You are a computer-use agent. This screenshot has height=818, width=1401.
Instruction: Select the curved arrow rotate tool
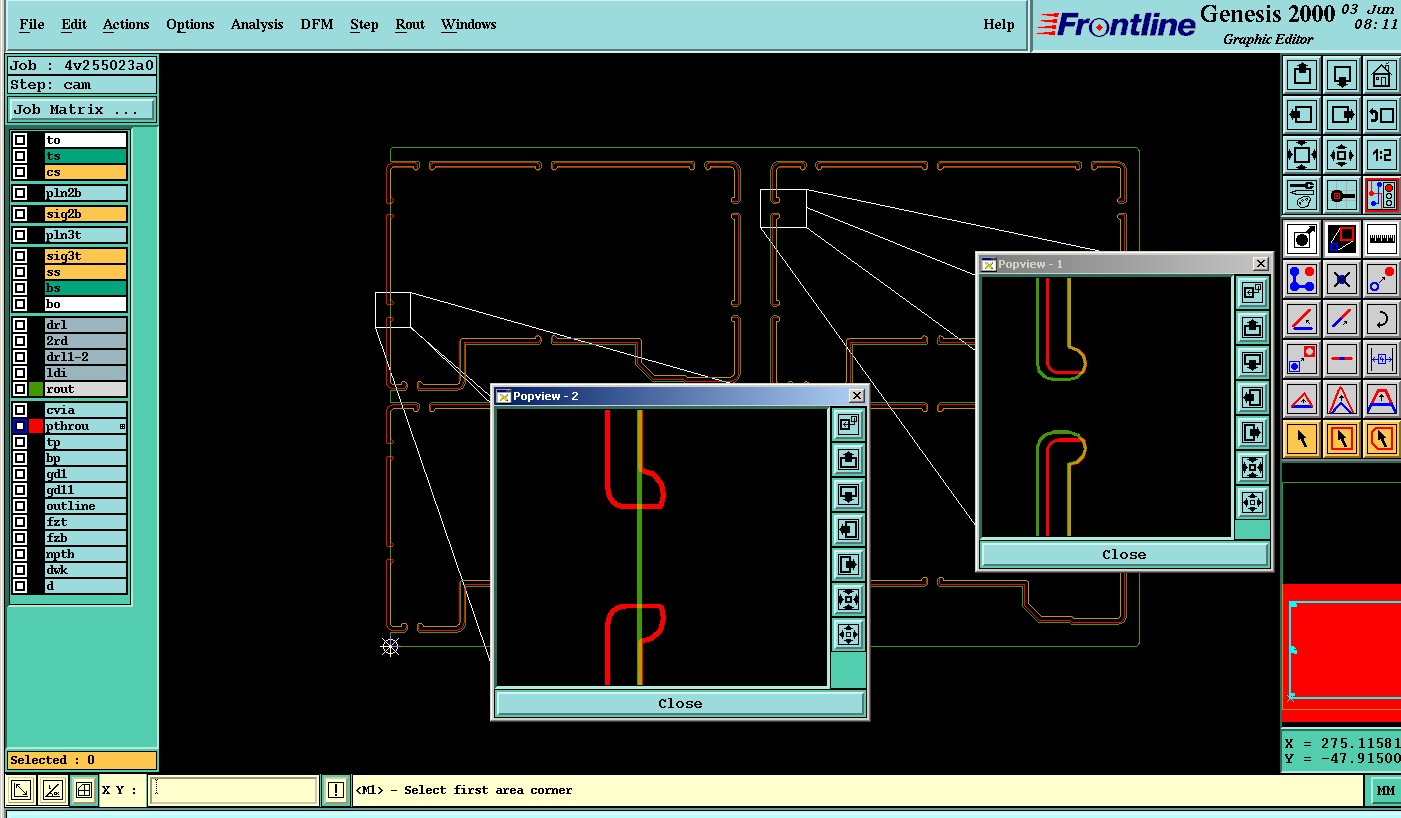(1381, 319)
